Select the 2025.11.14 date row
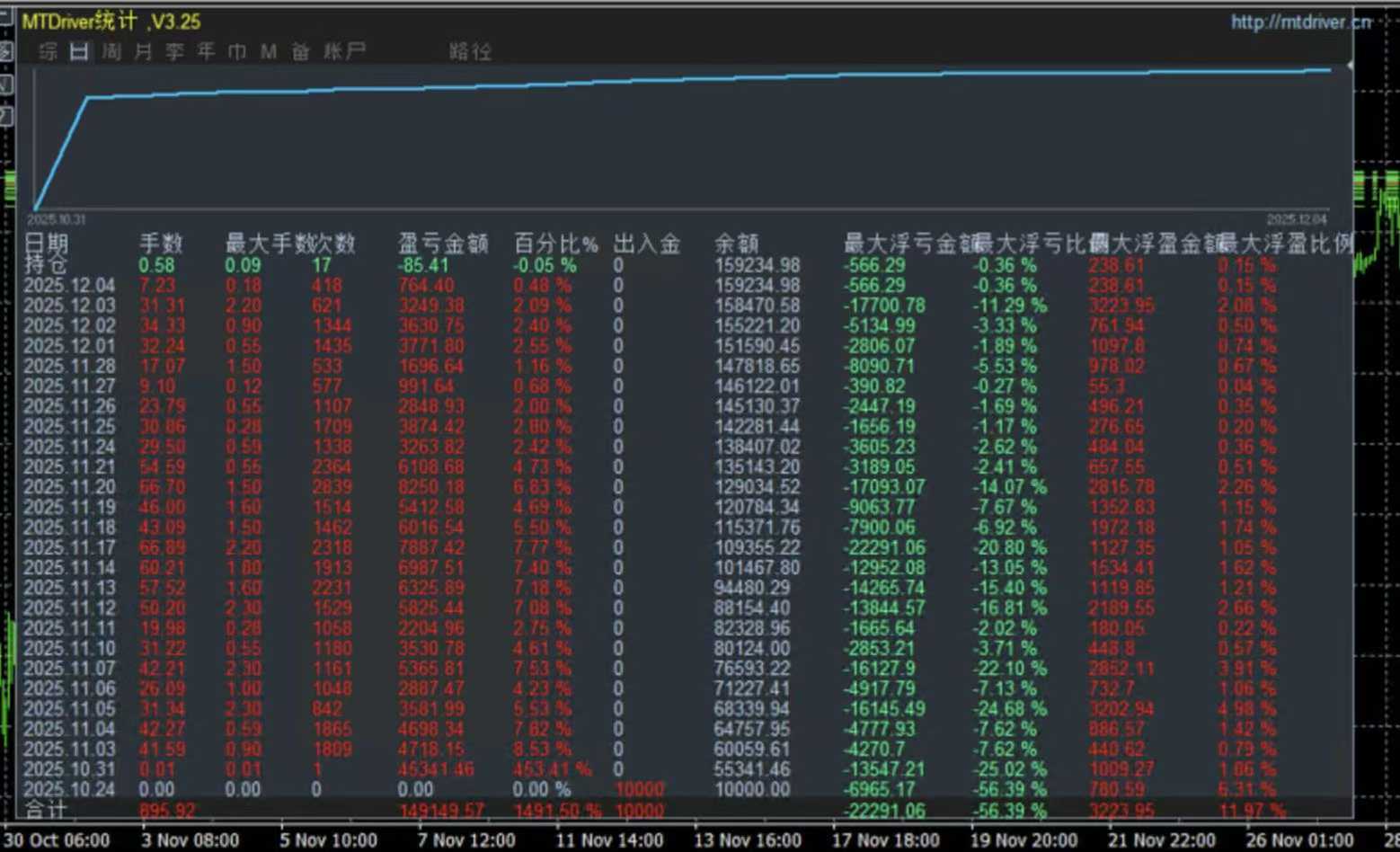 pyautogui.click(x=69, y=568)
